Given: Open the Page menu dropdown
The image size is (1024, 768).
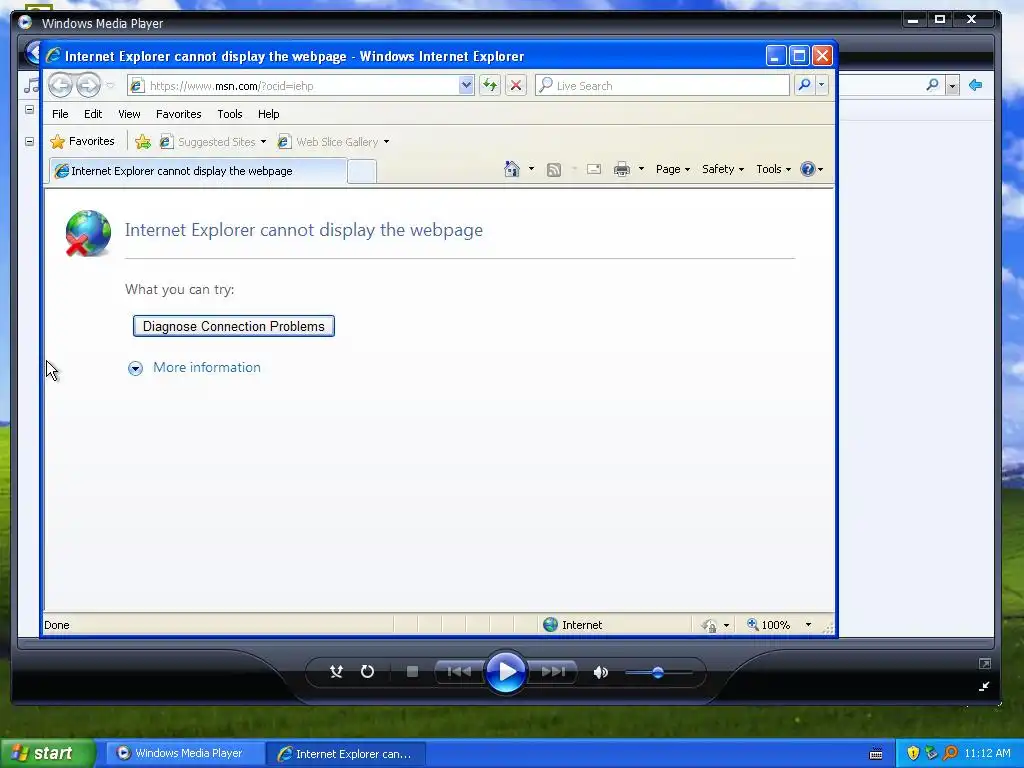Looking at the screenshot, I should [673, 169].
